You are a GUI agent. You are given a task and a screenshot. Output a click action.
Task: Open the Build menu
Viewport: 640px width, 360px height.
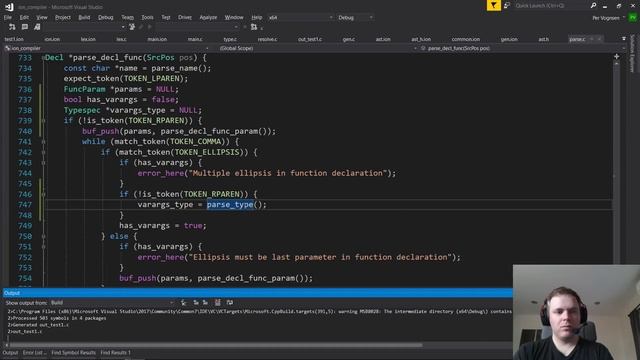(84, 18)
